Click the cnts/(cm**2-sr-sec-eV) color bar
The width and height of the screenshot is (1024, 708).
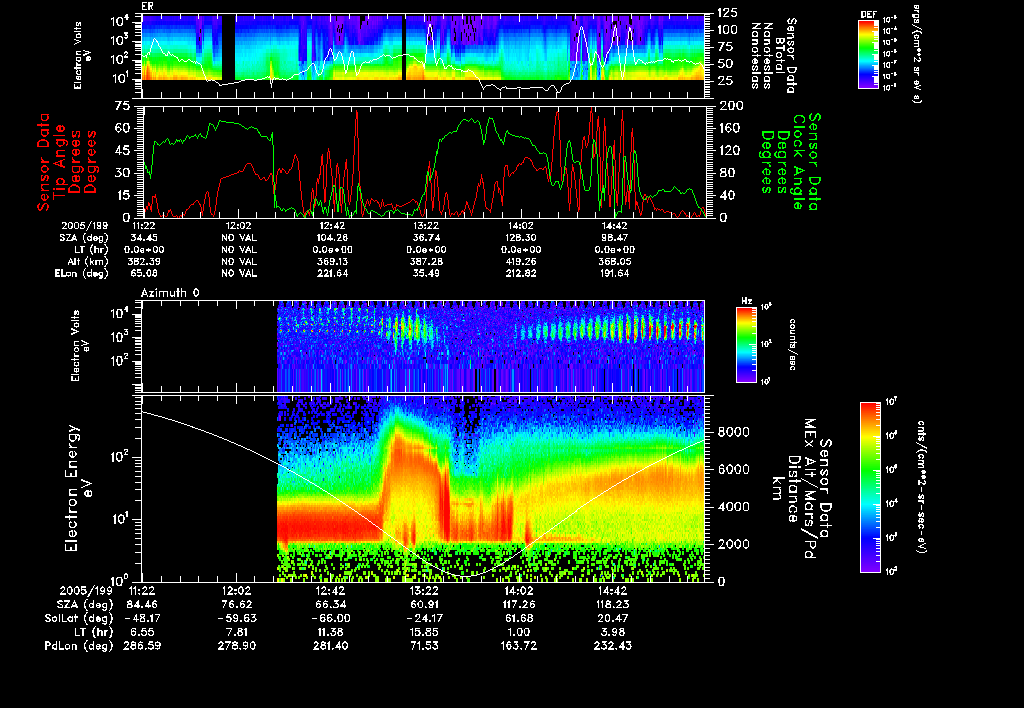click(870, 487)
